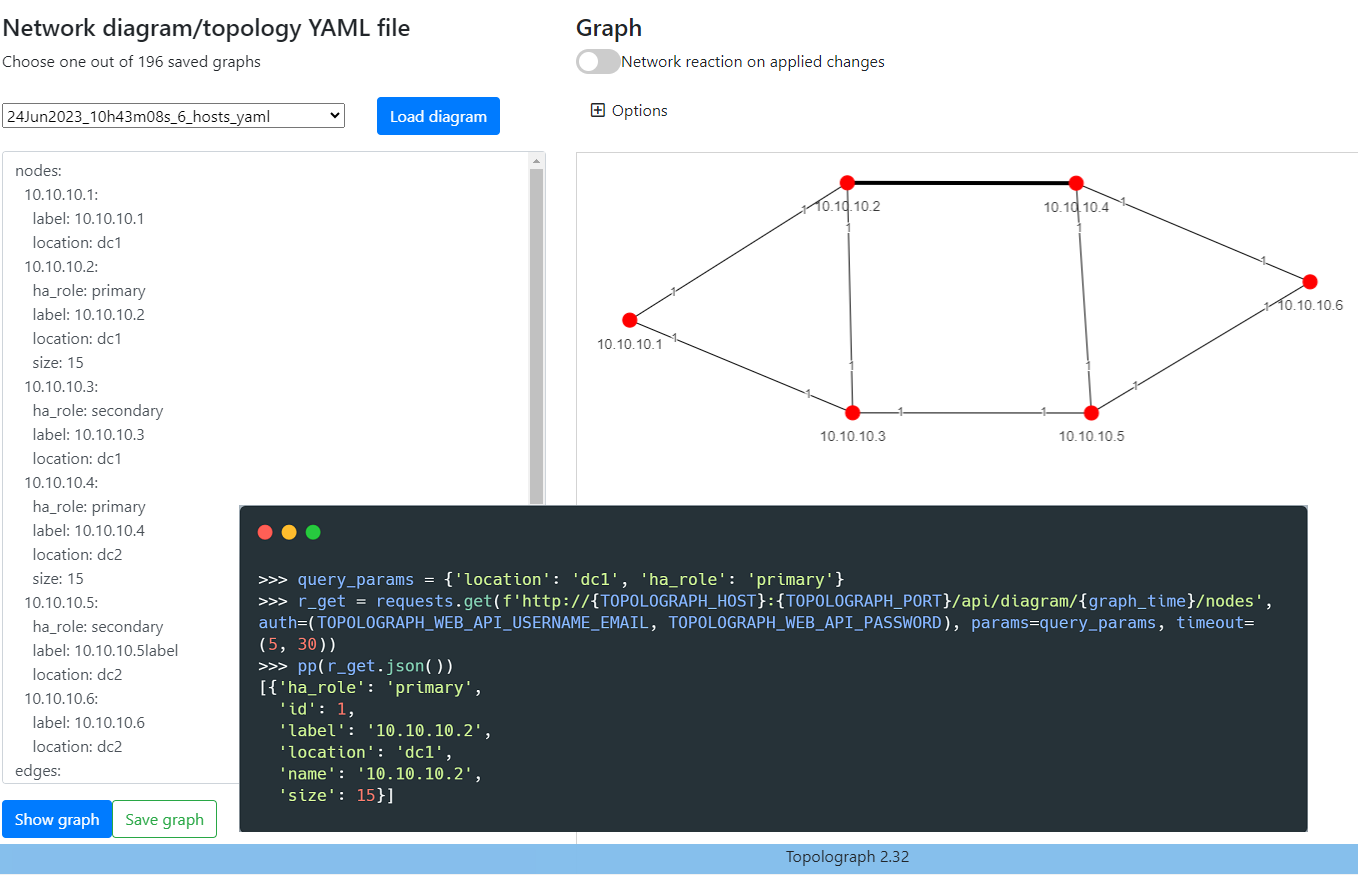The image size is (1358, 875).
Task: Click the red dot in code window
Action: click(265, 532)
